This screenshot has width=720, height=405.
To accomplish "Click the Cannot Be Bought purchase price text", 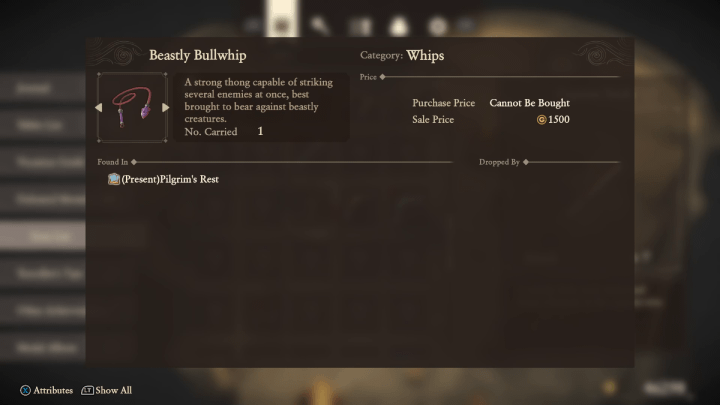I will click(529, 103).
